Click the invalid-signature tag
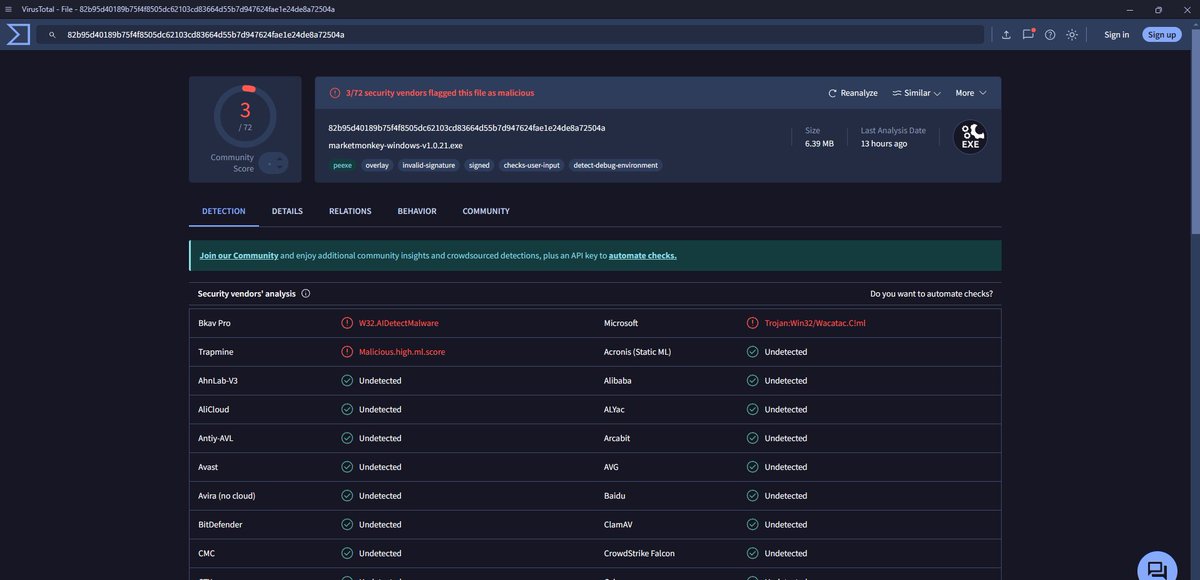Image resolution: width=1200 pixels, height=580 pixels. 429,165
